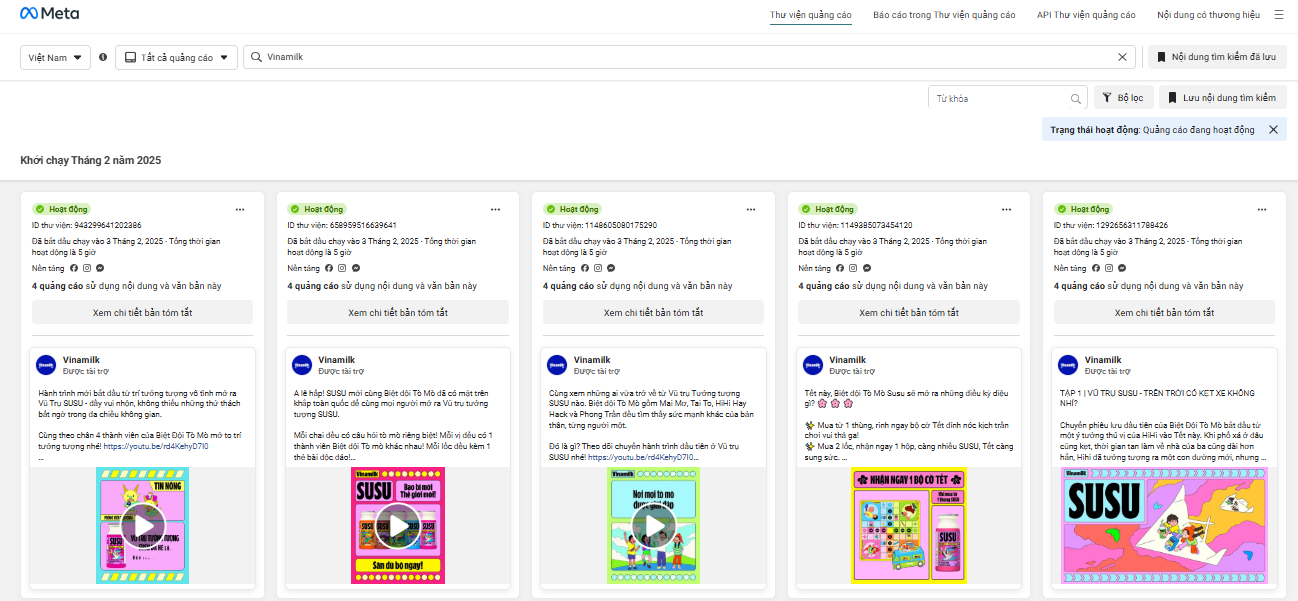1298x601 pixels.
Task: Play the SUSU bottles video in second ad
Action: pos(398,525)
